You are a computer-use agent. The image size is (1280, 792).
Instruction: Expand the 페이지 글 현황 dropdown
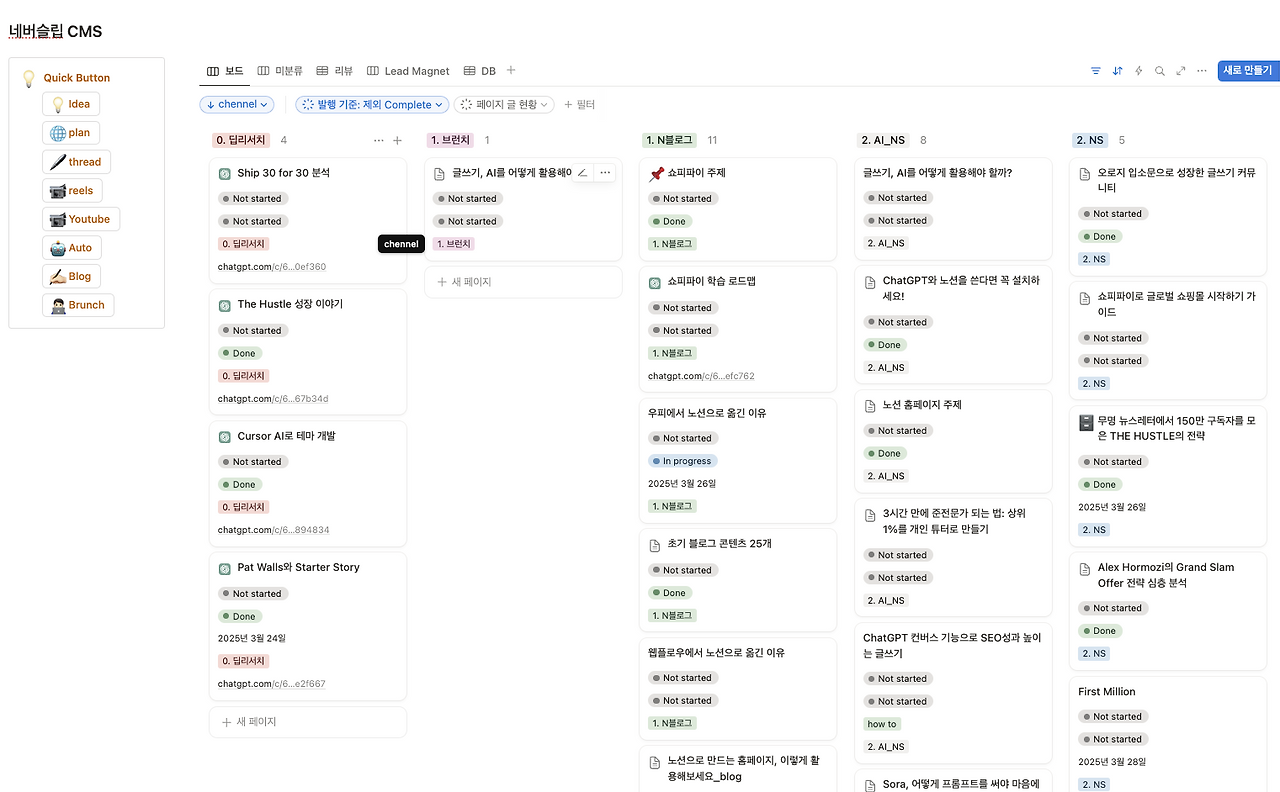click(504, 104)
